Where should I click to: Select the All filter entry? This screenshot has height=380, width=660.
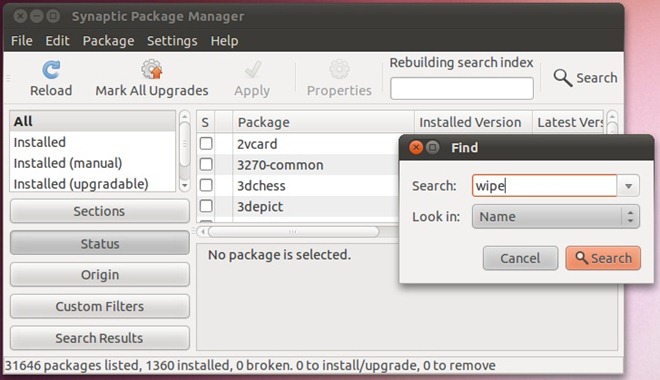[x=92, y=122]
